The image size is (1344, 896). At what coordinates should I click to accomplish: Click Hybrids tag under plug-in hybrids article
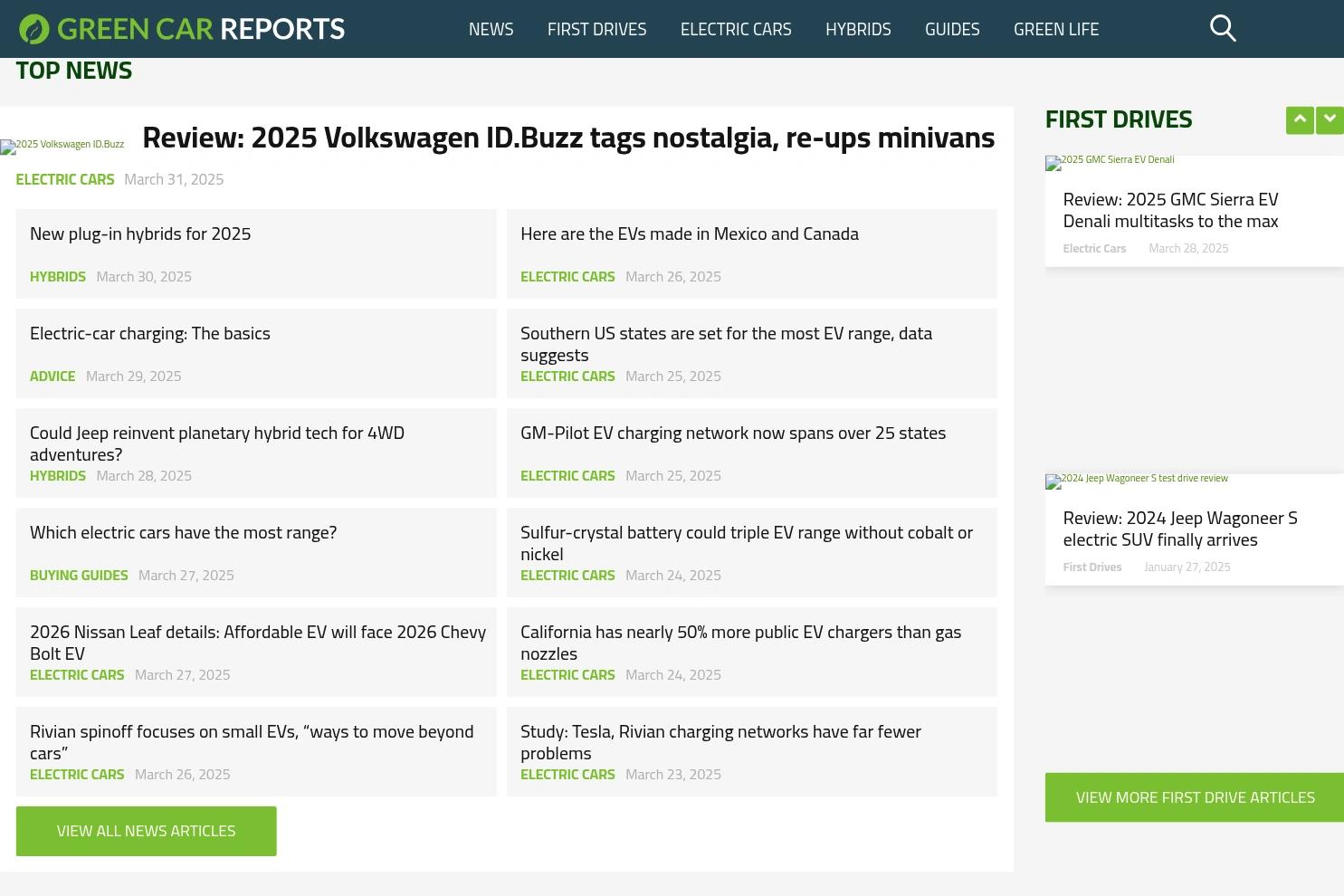click(x=58, y=276)
